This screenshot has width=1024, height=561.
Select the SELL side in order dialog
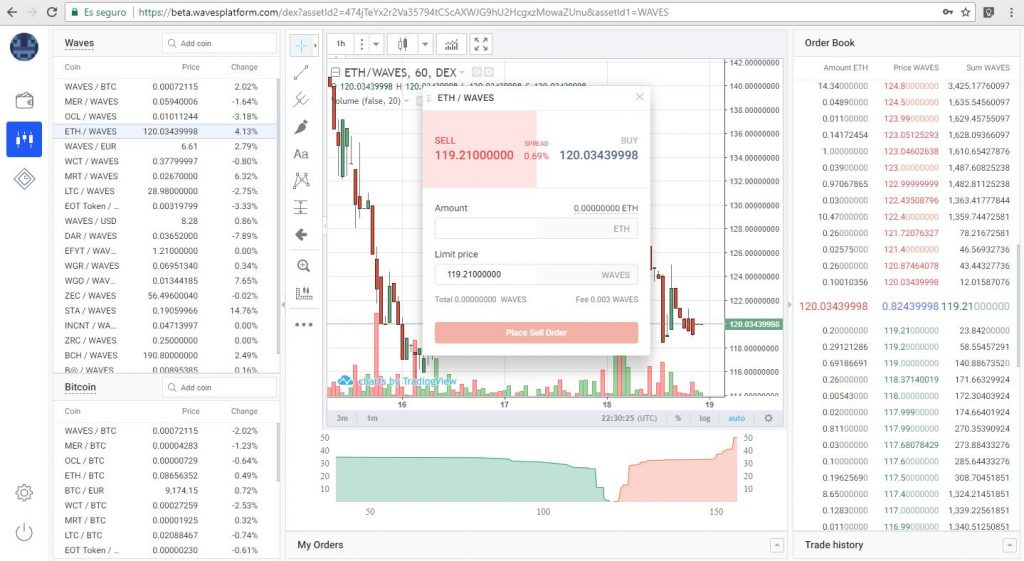pyautogui.click(x=480, y=150)
